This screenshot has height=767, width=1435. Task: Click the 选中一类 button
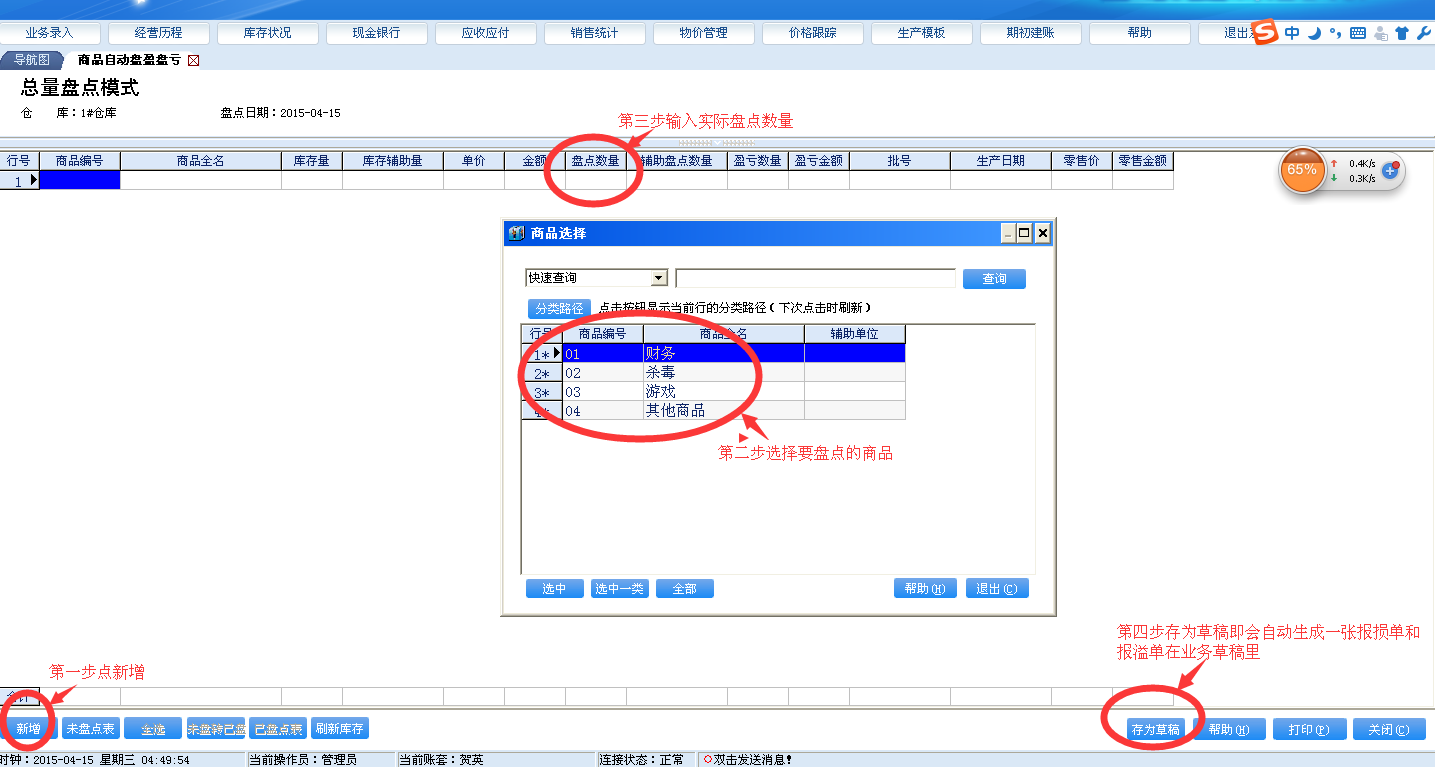tap(619, 589)
